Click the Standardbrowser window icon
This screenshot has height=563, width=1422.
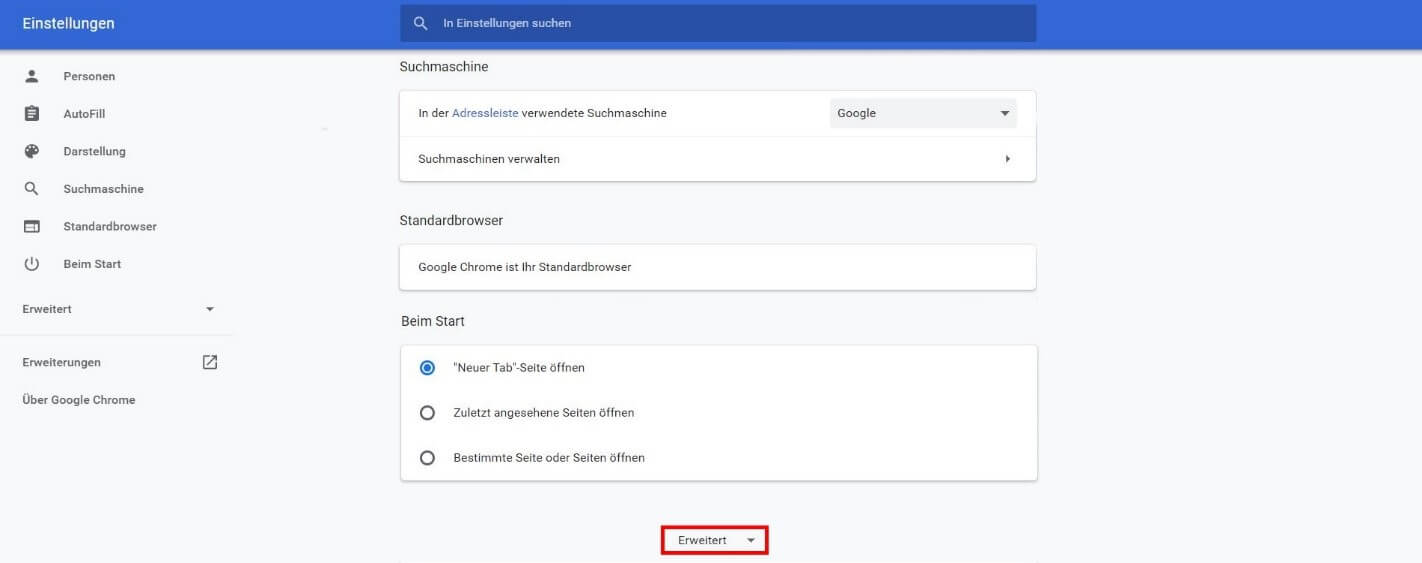coord(32,227)
